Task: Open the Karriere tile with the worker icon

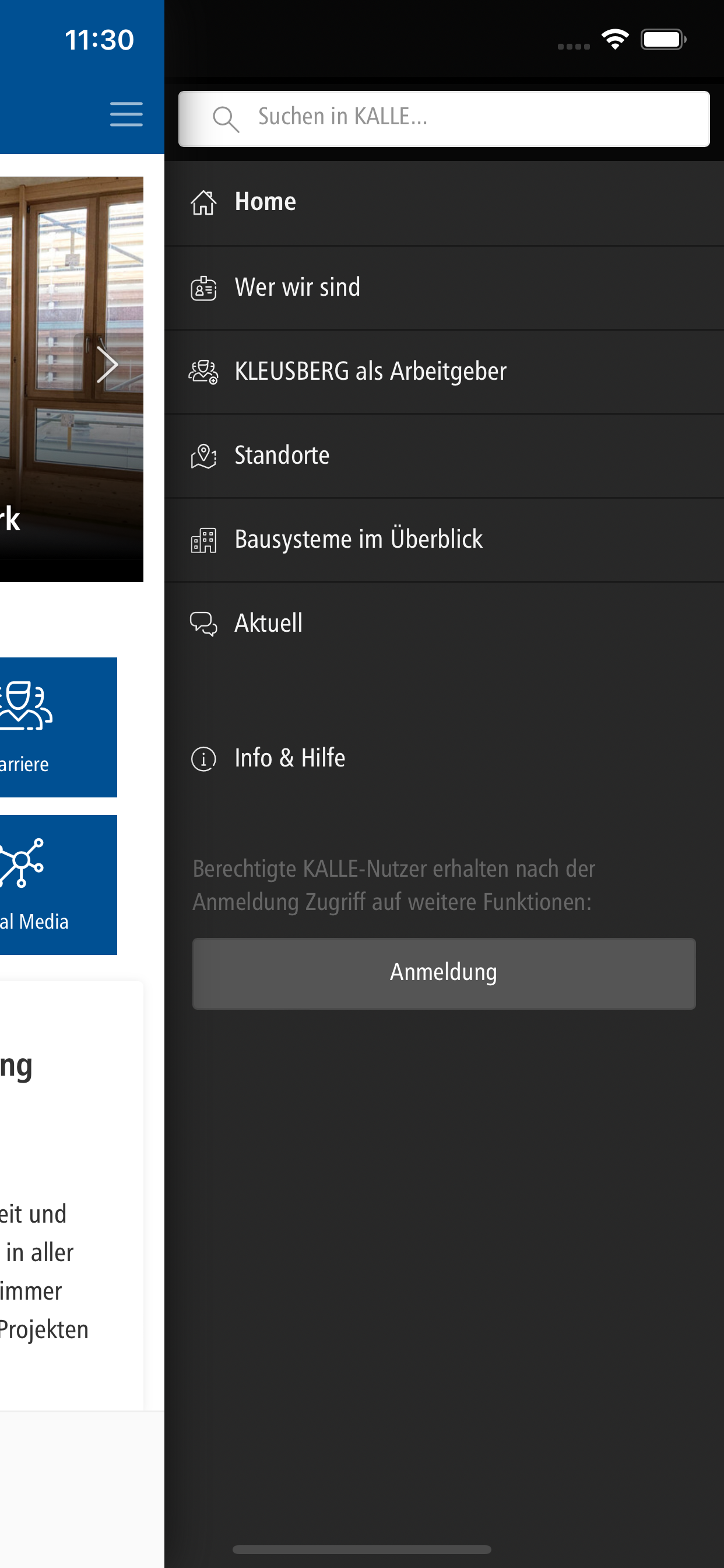Action: 58,727
